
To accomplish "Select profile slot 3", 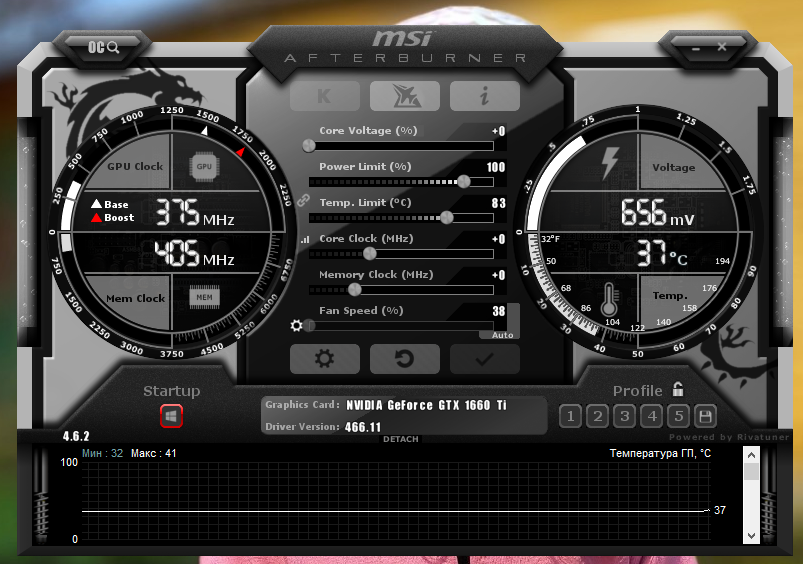I will (625, 416).
